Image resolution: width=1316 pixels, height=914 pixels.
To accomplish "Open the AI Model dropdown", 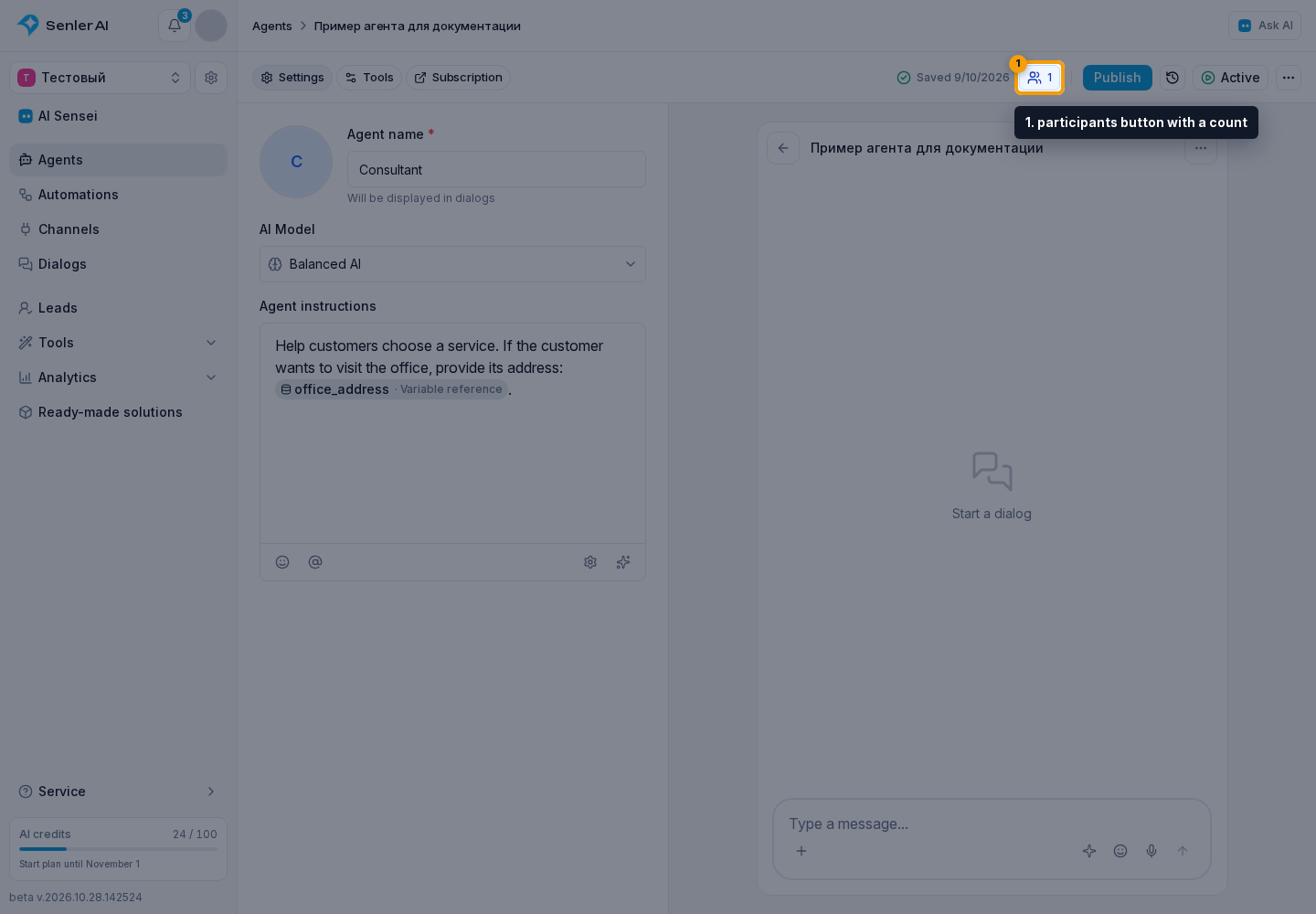I will (x=452, y=264).
